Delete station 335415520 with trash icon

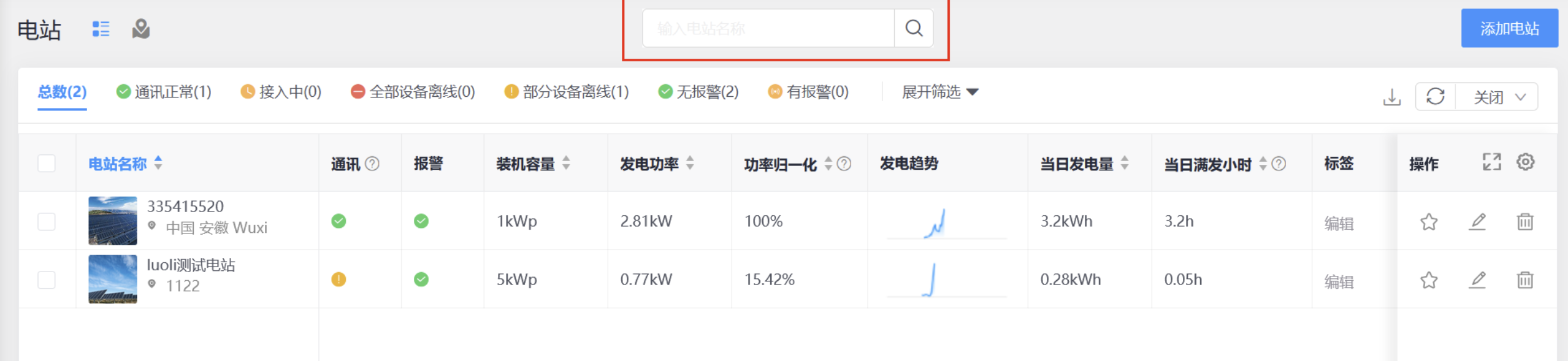[1525, 221]
